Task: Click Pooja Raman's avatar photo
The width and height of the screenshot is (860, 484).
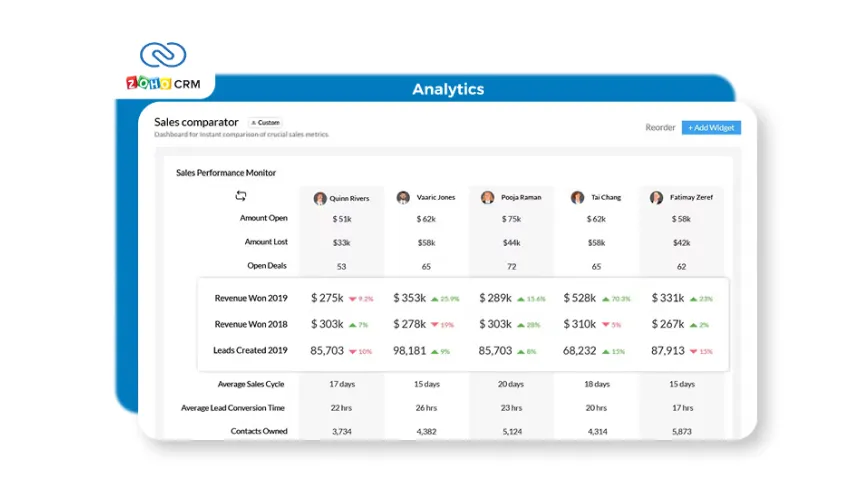Action: coord(487,198)
